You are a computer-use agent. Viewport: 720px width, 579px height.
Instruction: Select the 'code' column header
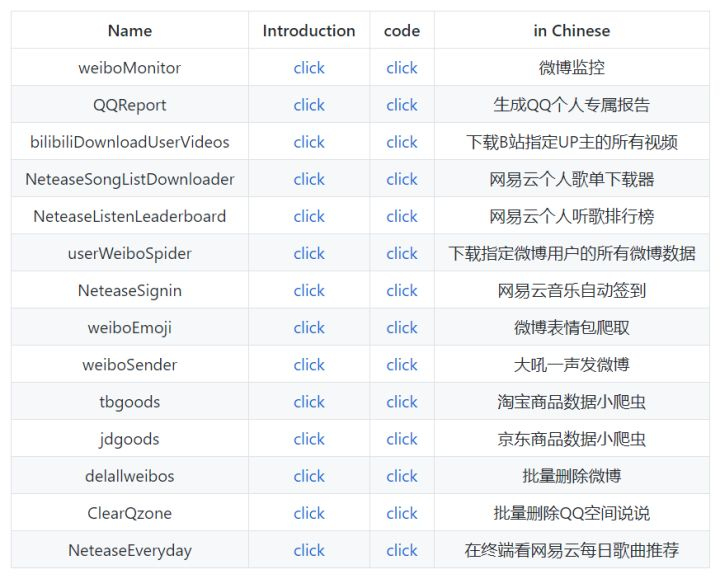click(402, 30)
